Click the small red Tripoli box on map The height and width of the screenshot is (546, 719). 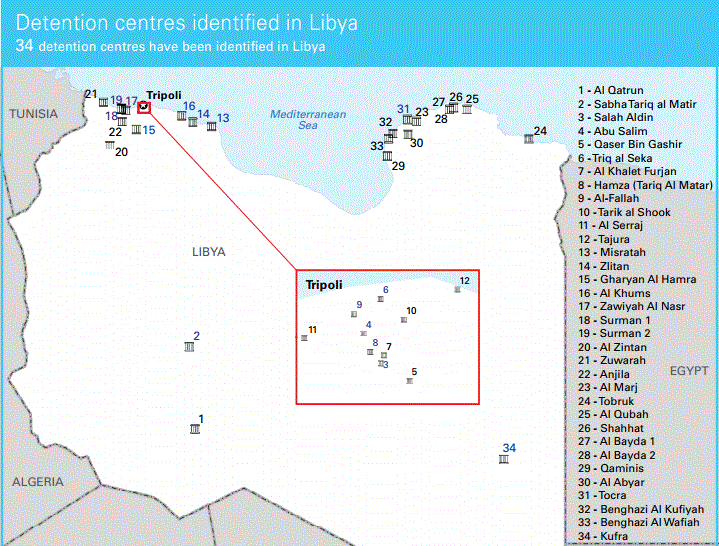point(144,107)
